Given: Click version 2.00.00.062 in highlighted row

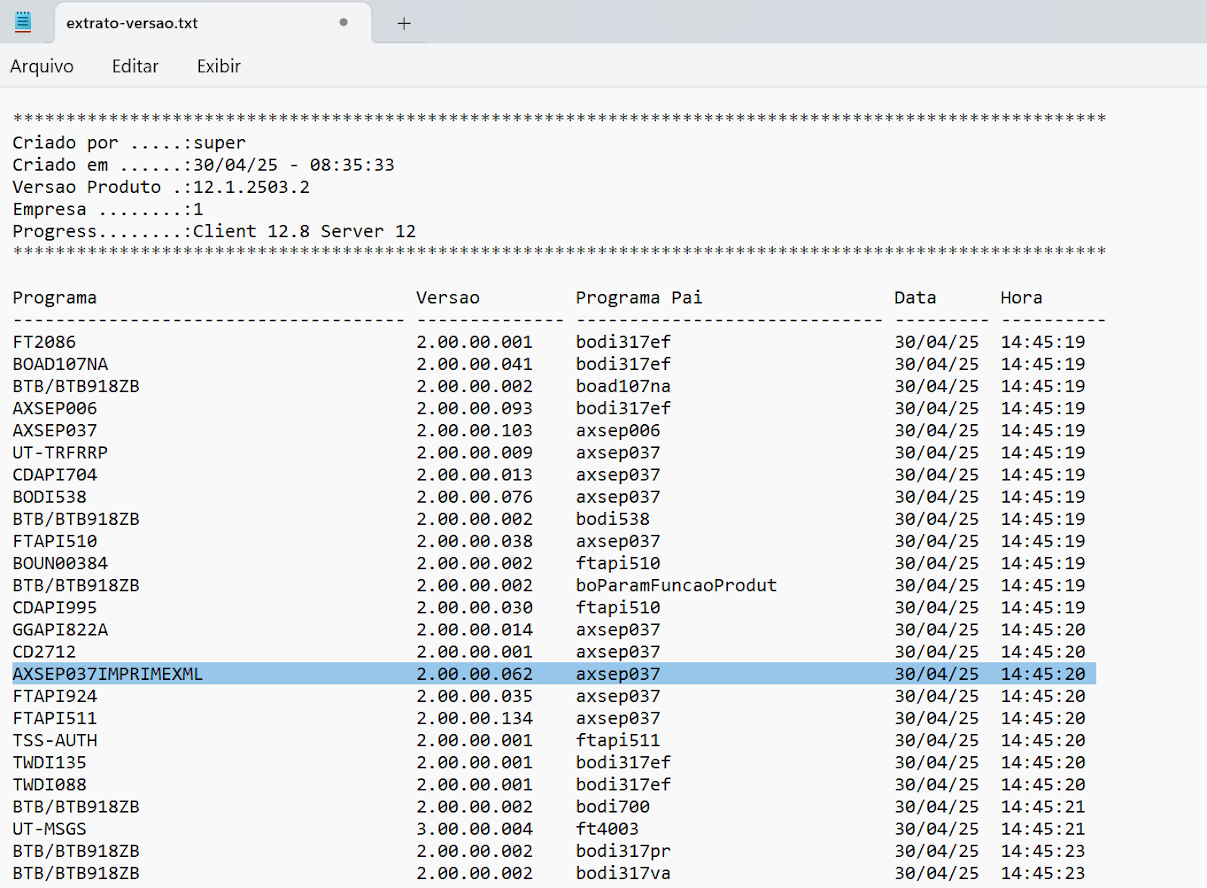Looking at the screenshot, I should tap(475, 674).
